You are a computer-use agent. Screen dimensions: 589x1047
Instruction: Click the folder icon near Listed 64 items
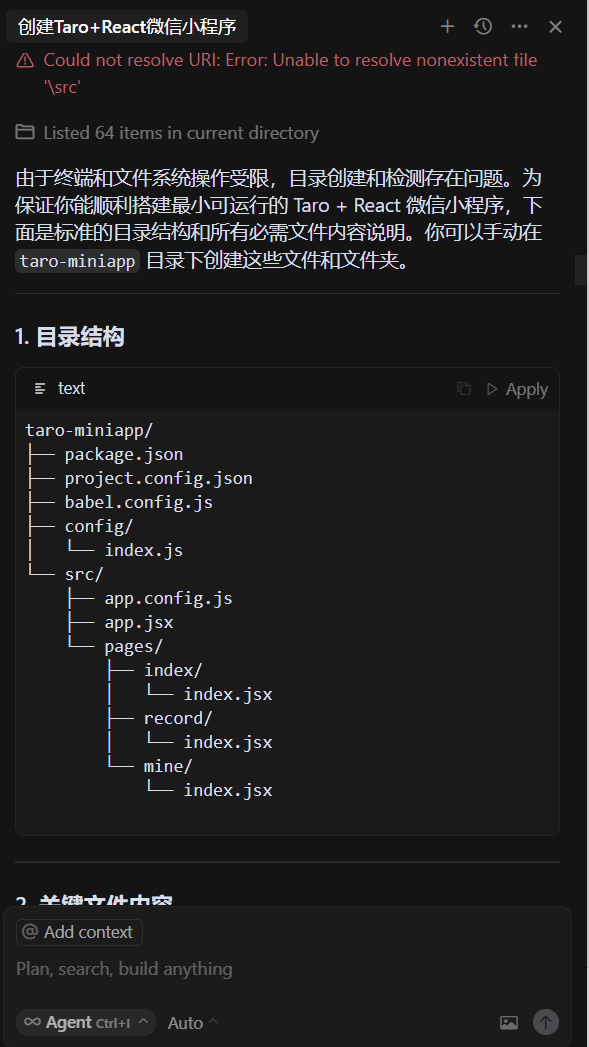click(23, 132)
